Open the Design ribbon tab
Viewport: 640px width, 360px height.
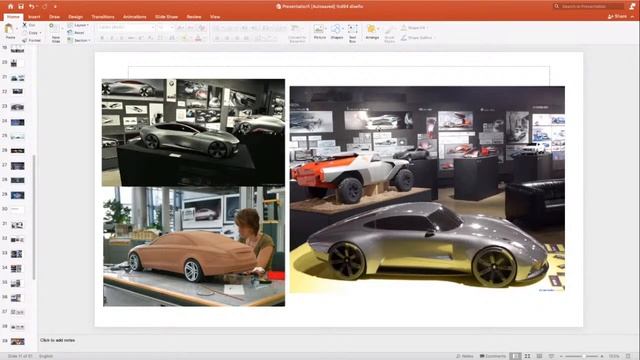(x=76, y=17)
